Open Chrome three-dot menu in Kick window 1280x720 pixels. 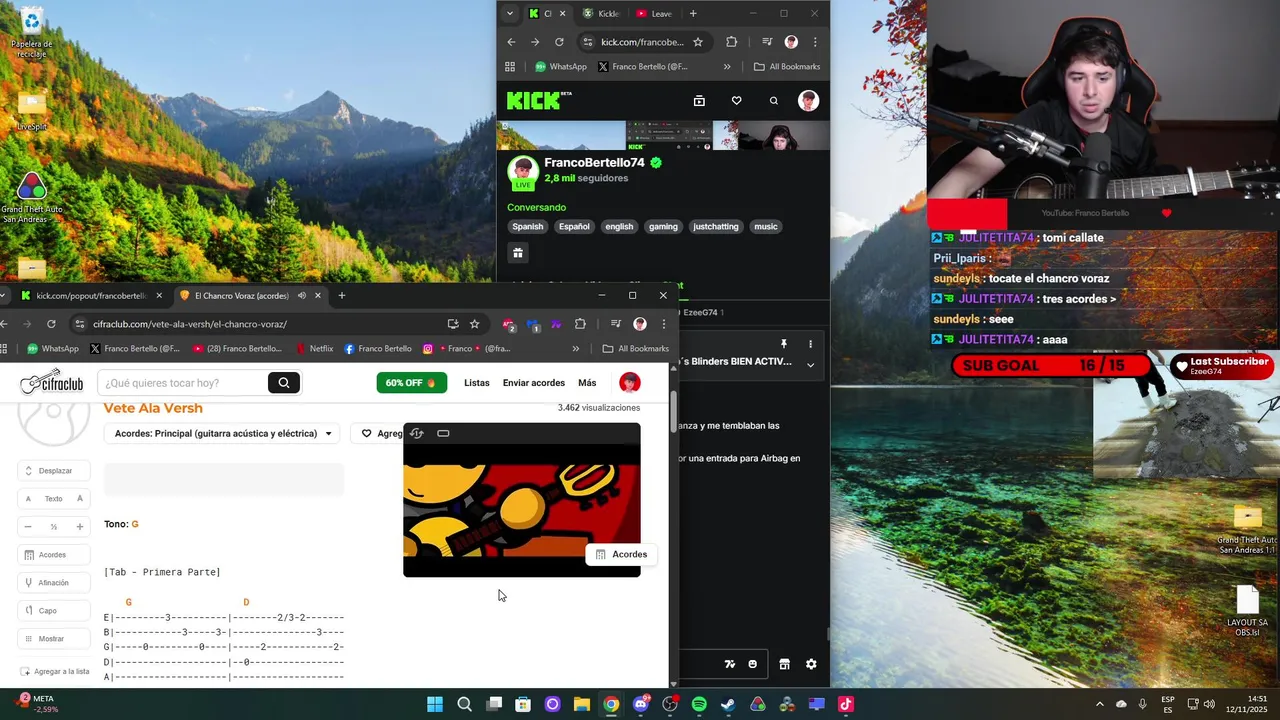point(815,42)
